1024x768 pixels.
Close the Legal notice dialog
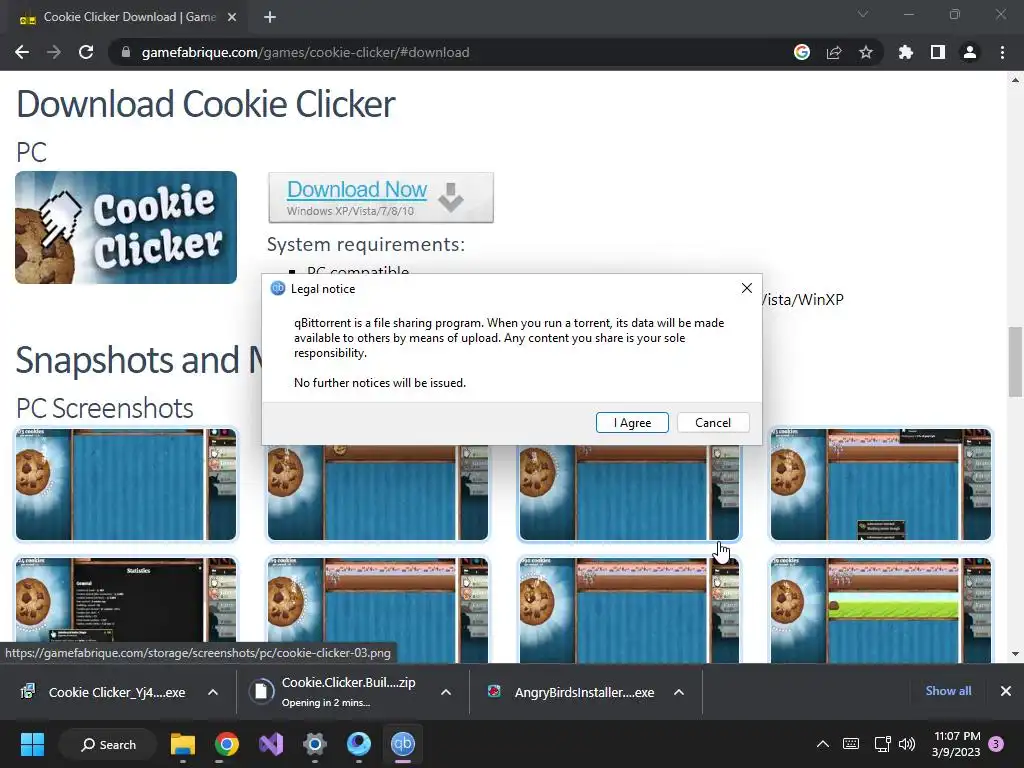[747, 288]
